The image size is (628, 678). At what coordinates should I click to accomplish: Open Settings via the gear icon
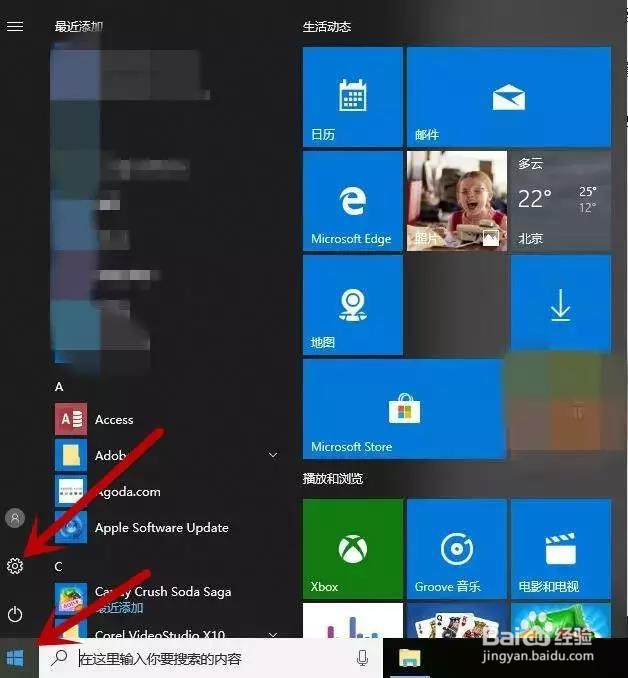pyautogui.click(x=15, y=566)
